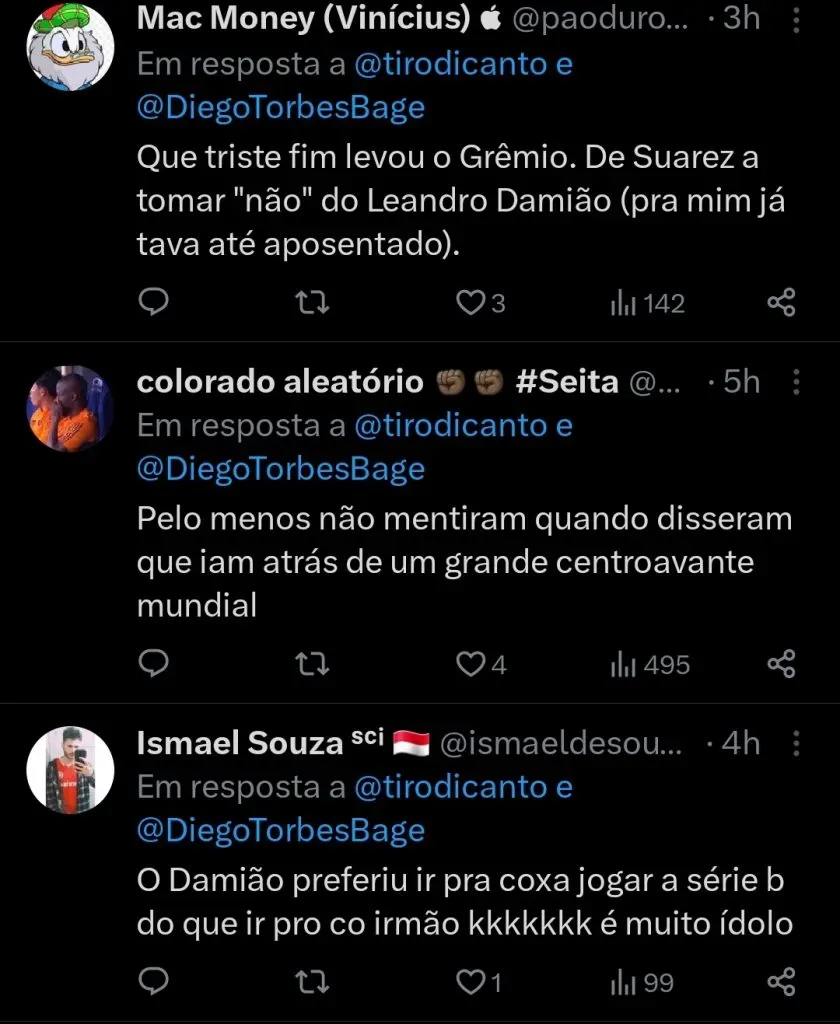The height and width of the screenshot is (1024, 840).
Task: Retweet colorado aleatório's centroavante tweet
Action: (313, 663)
